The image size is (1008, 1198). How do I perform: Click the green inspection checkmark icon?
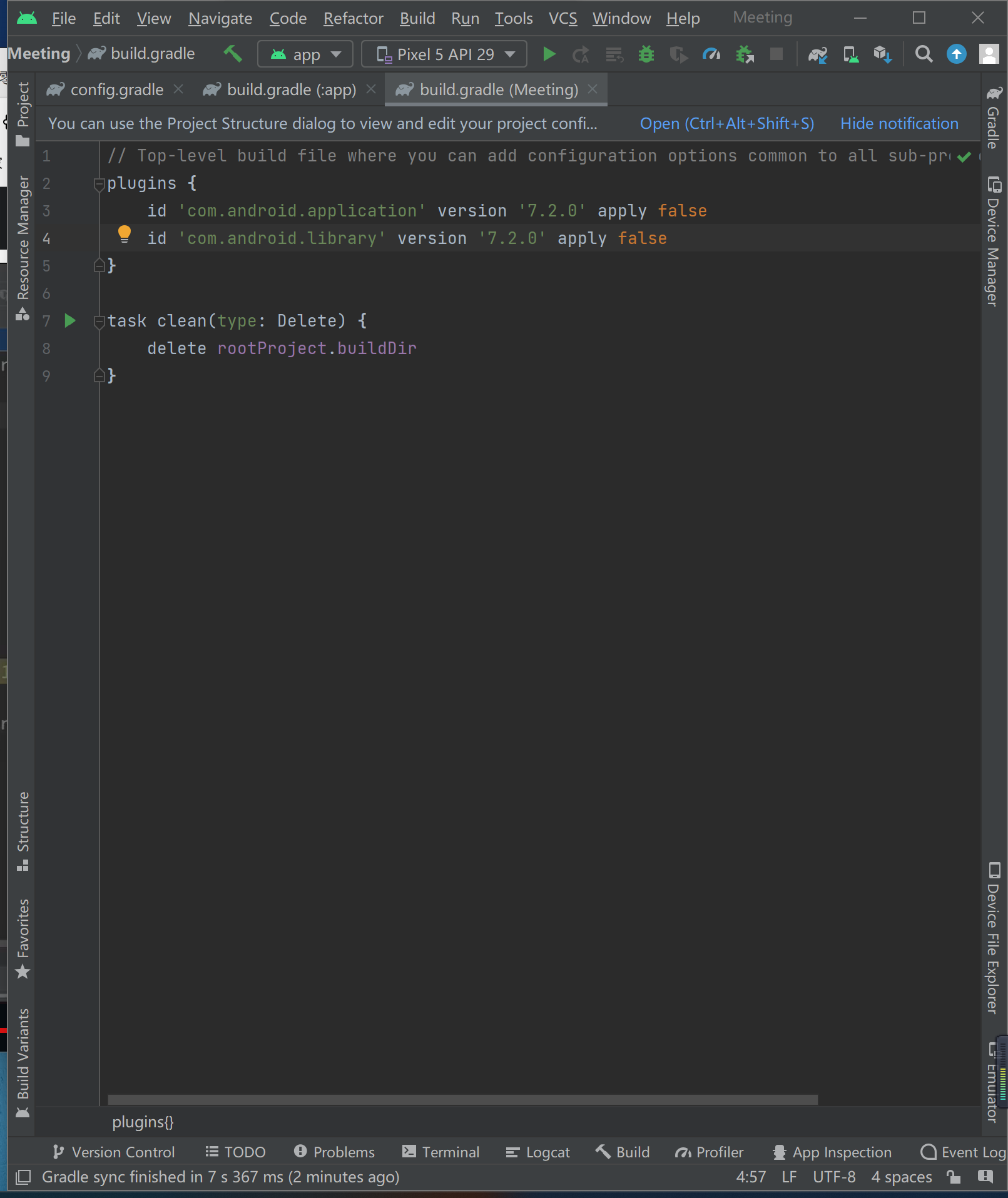click(964, 156)
